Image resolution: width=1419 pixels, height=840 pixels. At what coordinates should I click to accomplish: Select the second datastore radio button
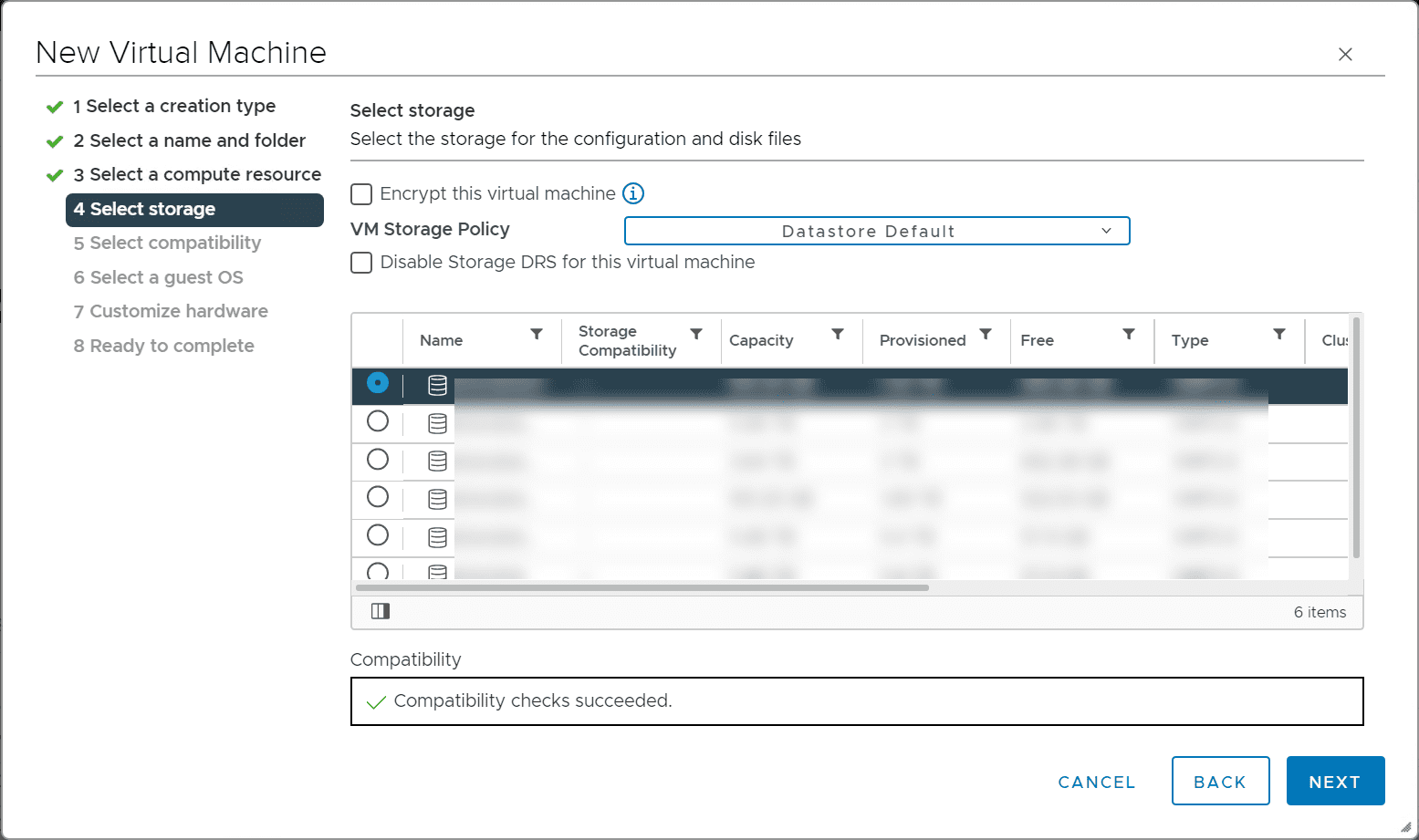coord(378,421)
